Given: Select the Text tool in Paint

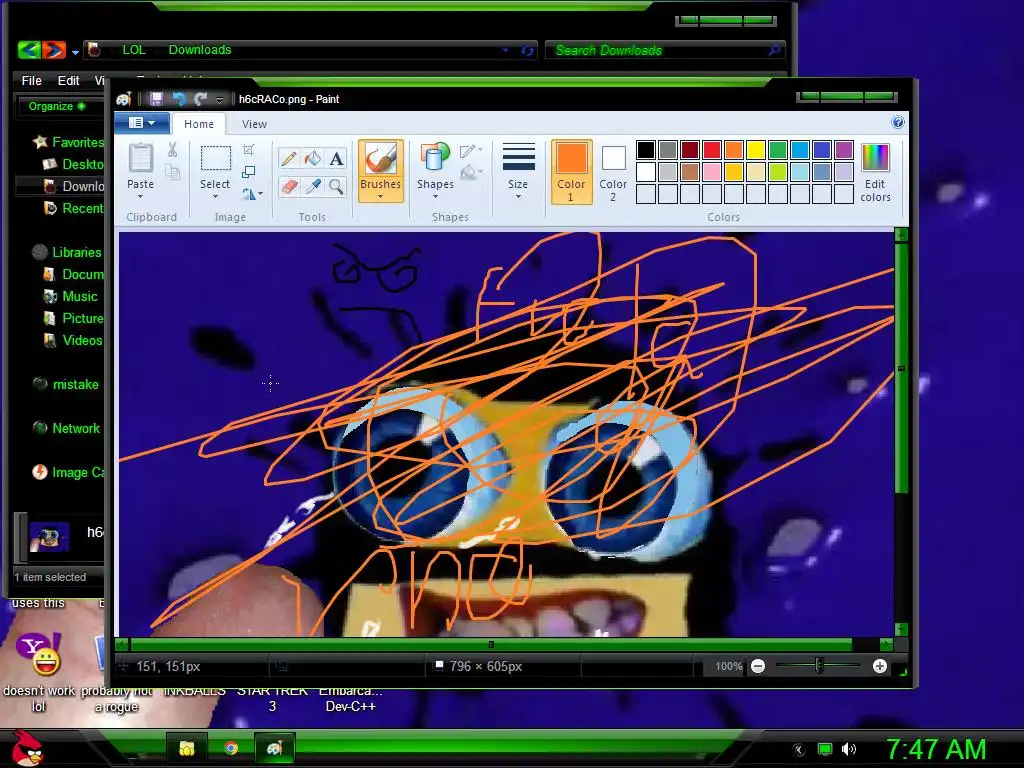Looking at the screenshot, I should click(336, 159).
